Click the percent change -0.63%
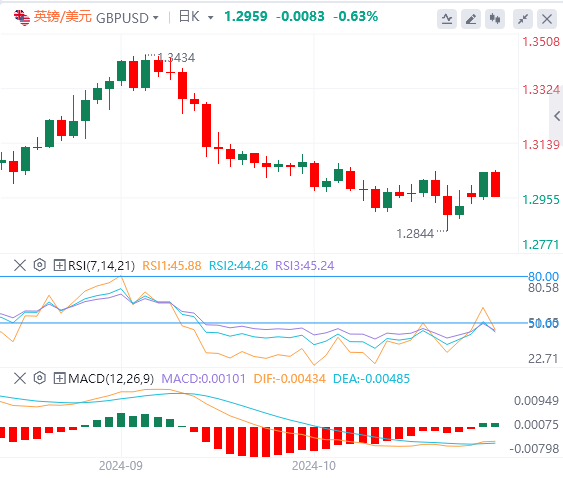 coord(355,17)
